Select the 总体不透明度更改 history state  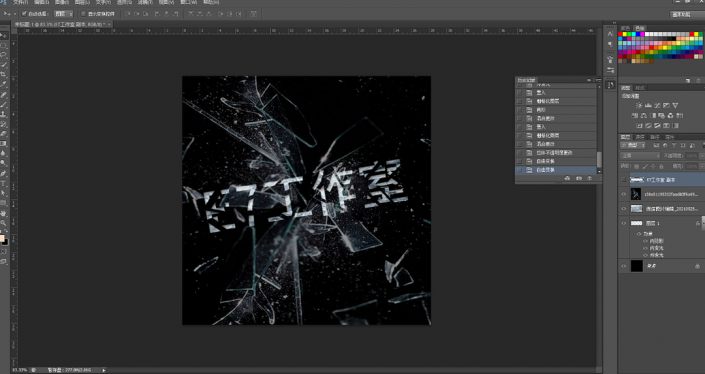pos(556,153)
